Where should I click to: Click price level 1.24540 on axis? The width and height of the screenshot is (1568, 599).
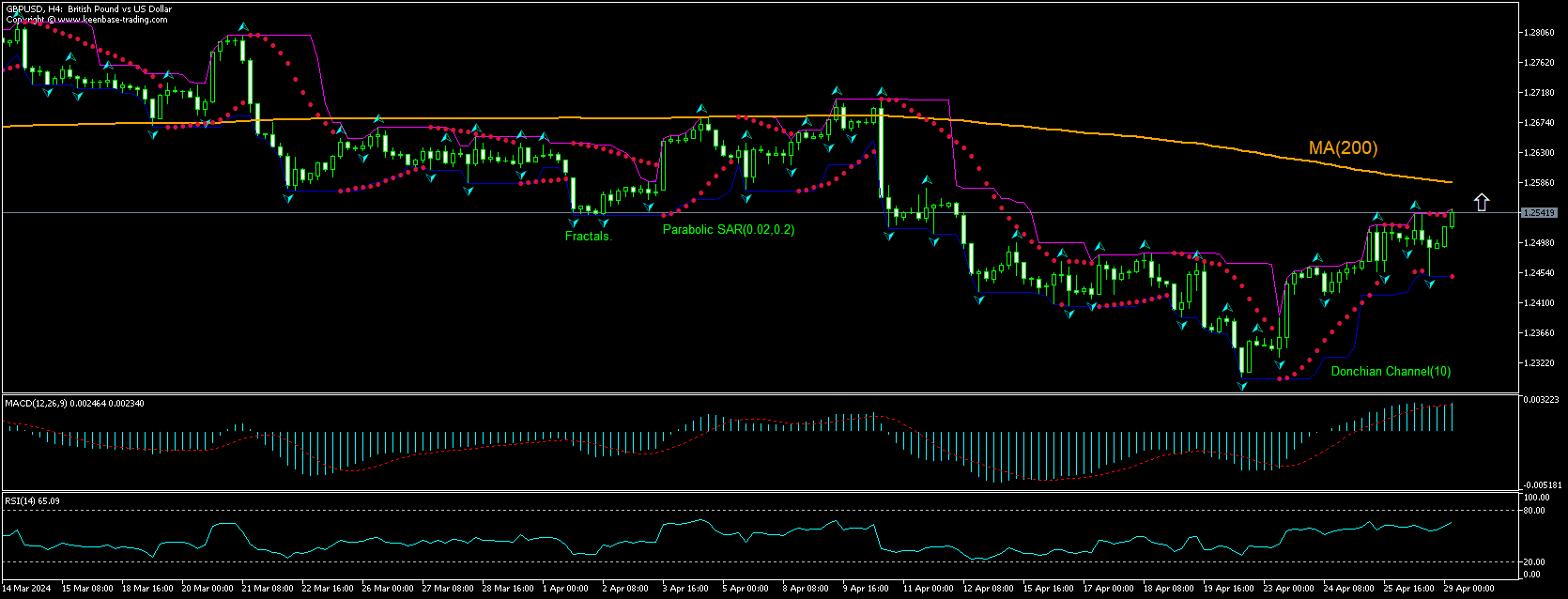point(1540,273)
